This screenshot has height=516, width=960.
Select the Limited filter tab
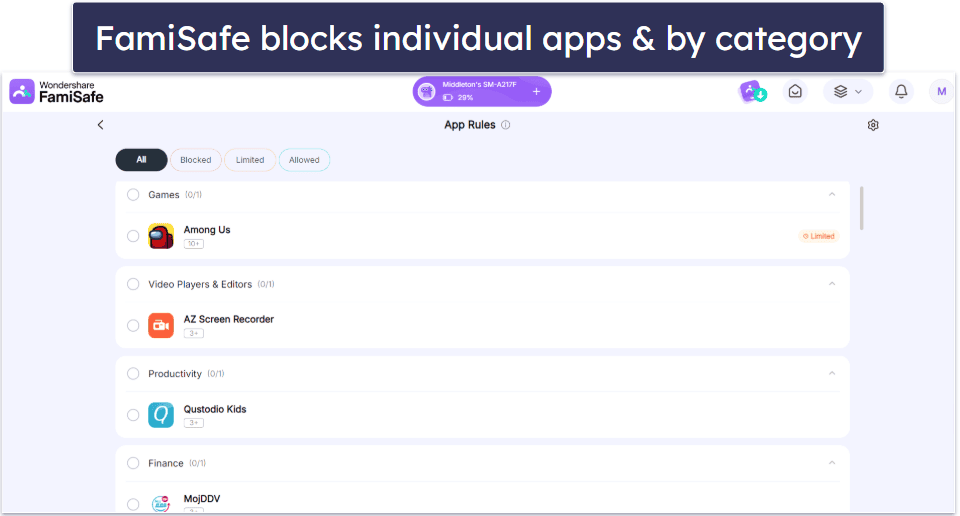click(x=250, y=160)
